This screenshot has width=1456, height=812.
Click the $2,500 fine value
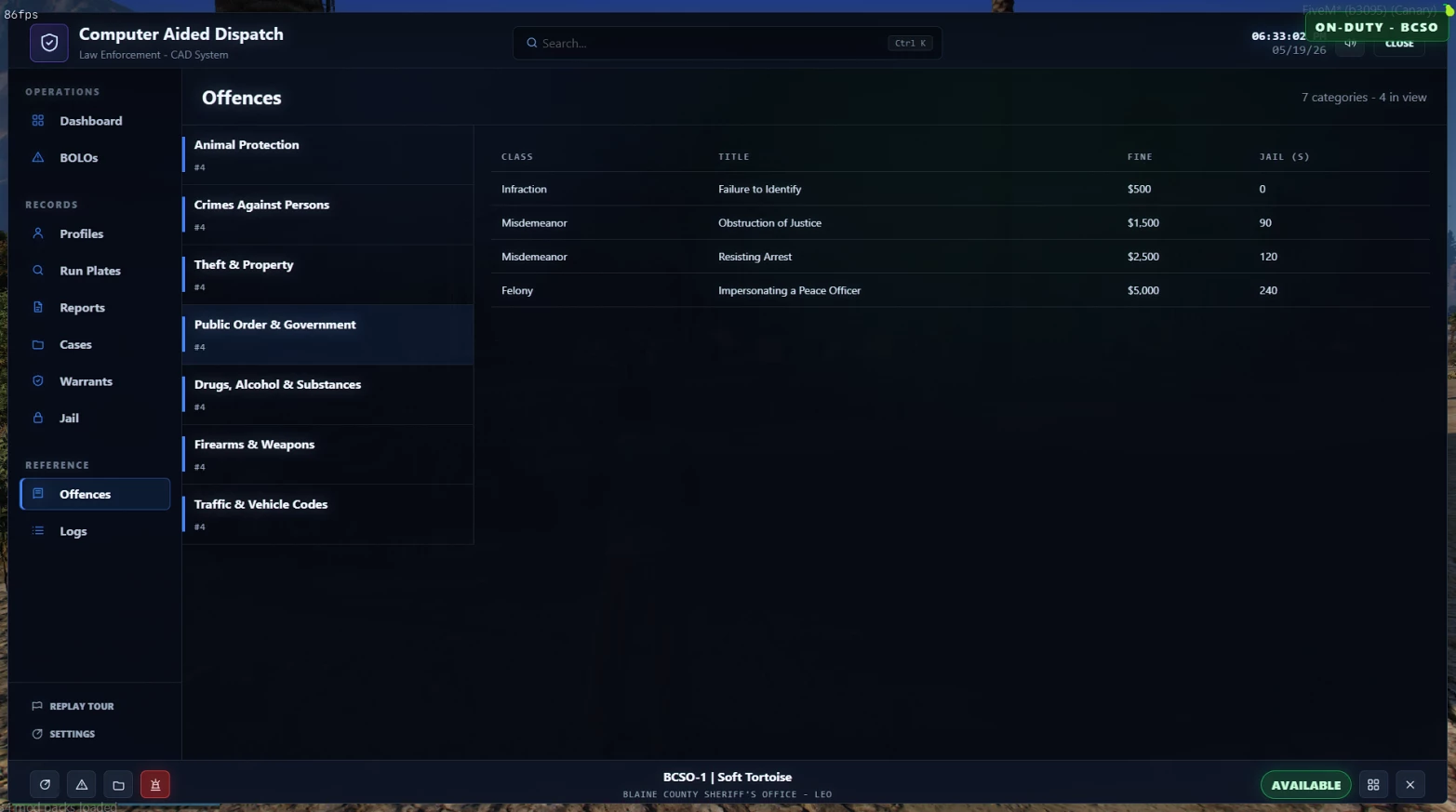tap(1143, 257)
